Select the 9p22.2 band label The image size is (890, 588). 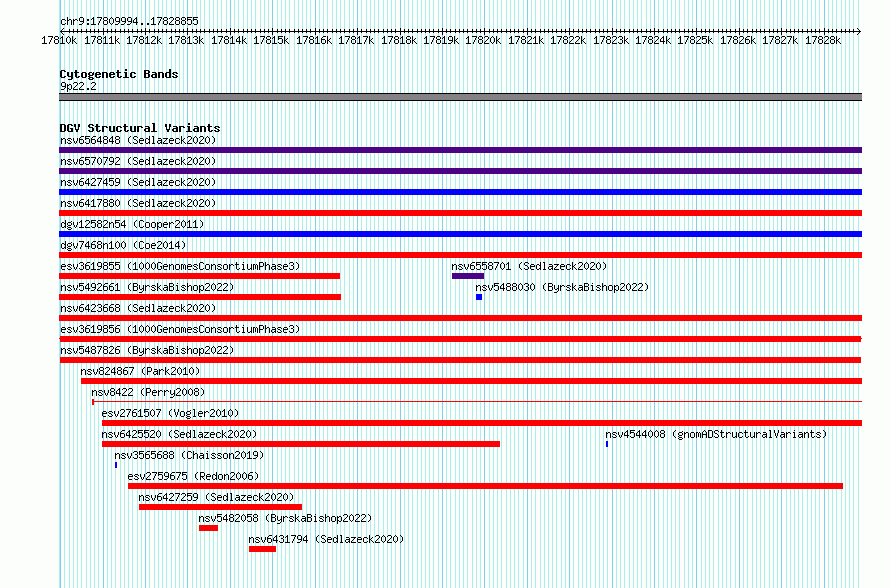point(78,86)
